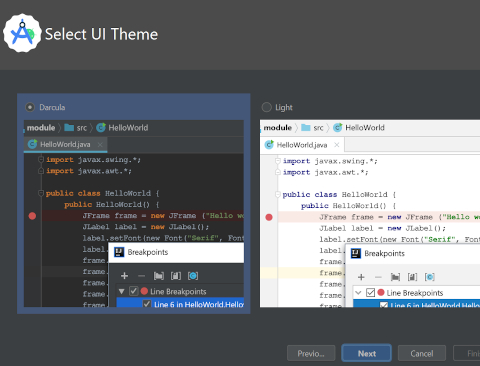Click the add (+) breakpoint icon in Darcula preview
480x366 pixels.
coord(124,276)
